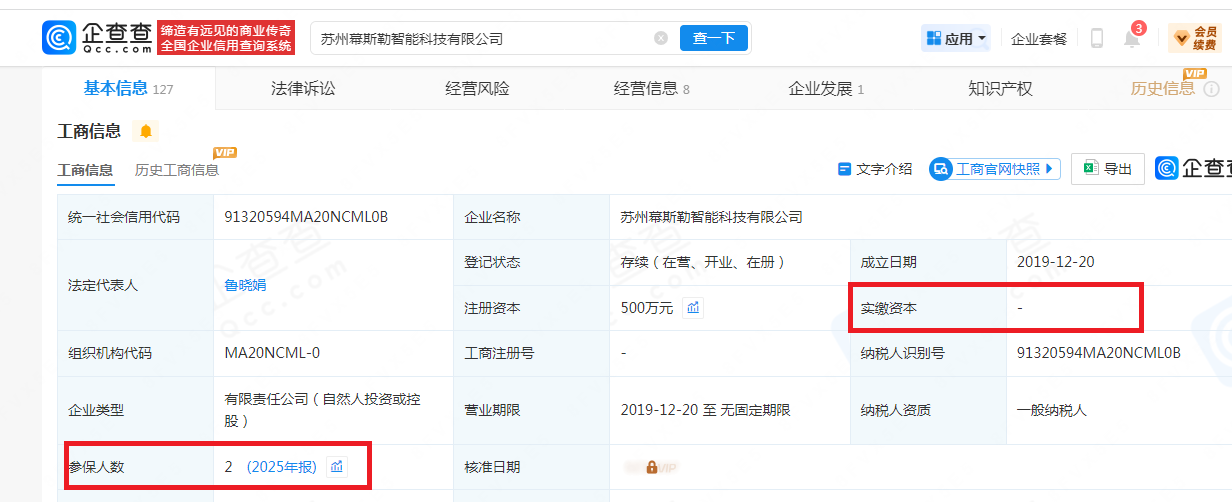Open the 工商官网快照 button
This screenshot has height=502, width=1232.
point(994,169)
